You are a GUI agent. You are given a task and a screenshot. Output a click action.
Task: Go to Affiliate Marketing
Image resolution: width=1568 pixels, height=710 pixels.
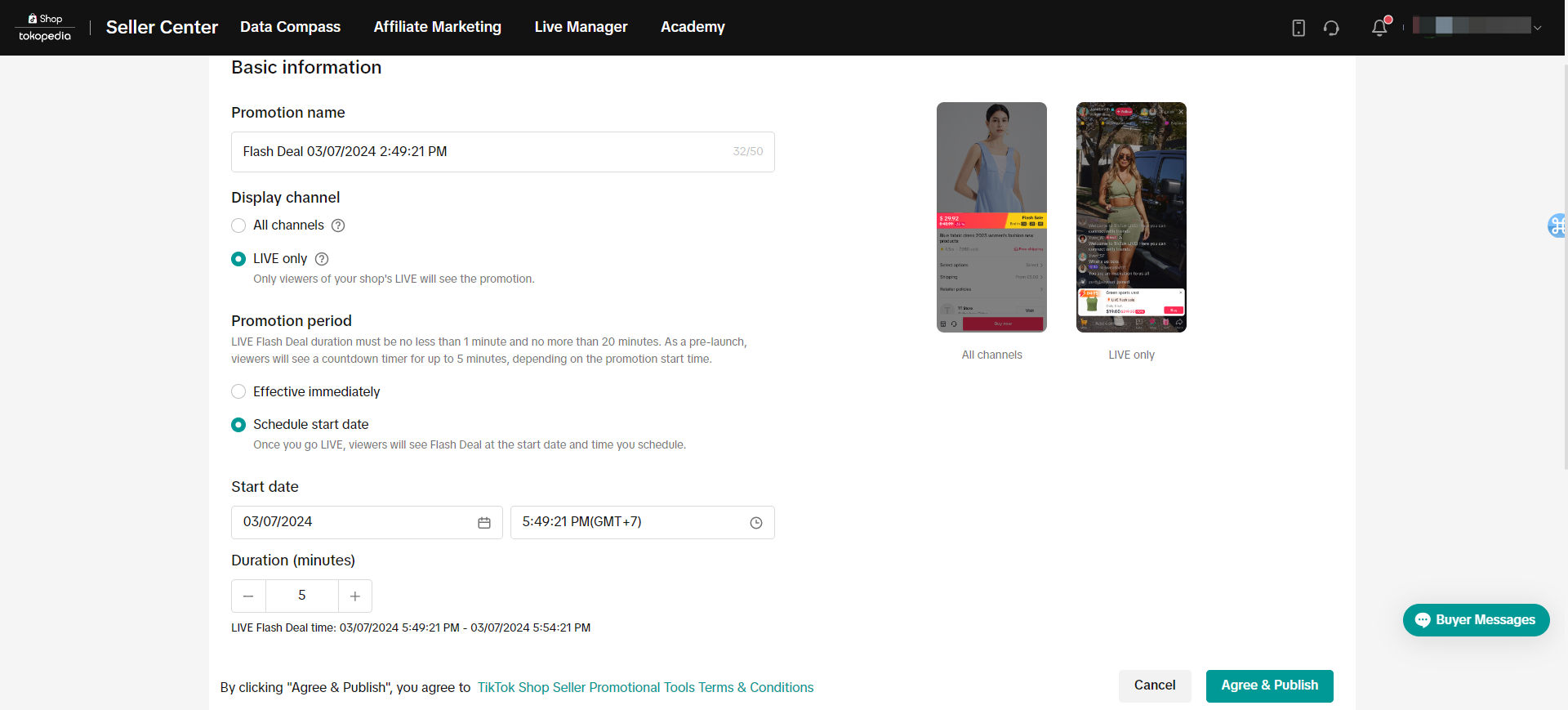(x=437, y=27)
